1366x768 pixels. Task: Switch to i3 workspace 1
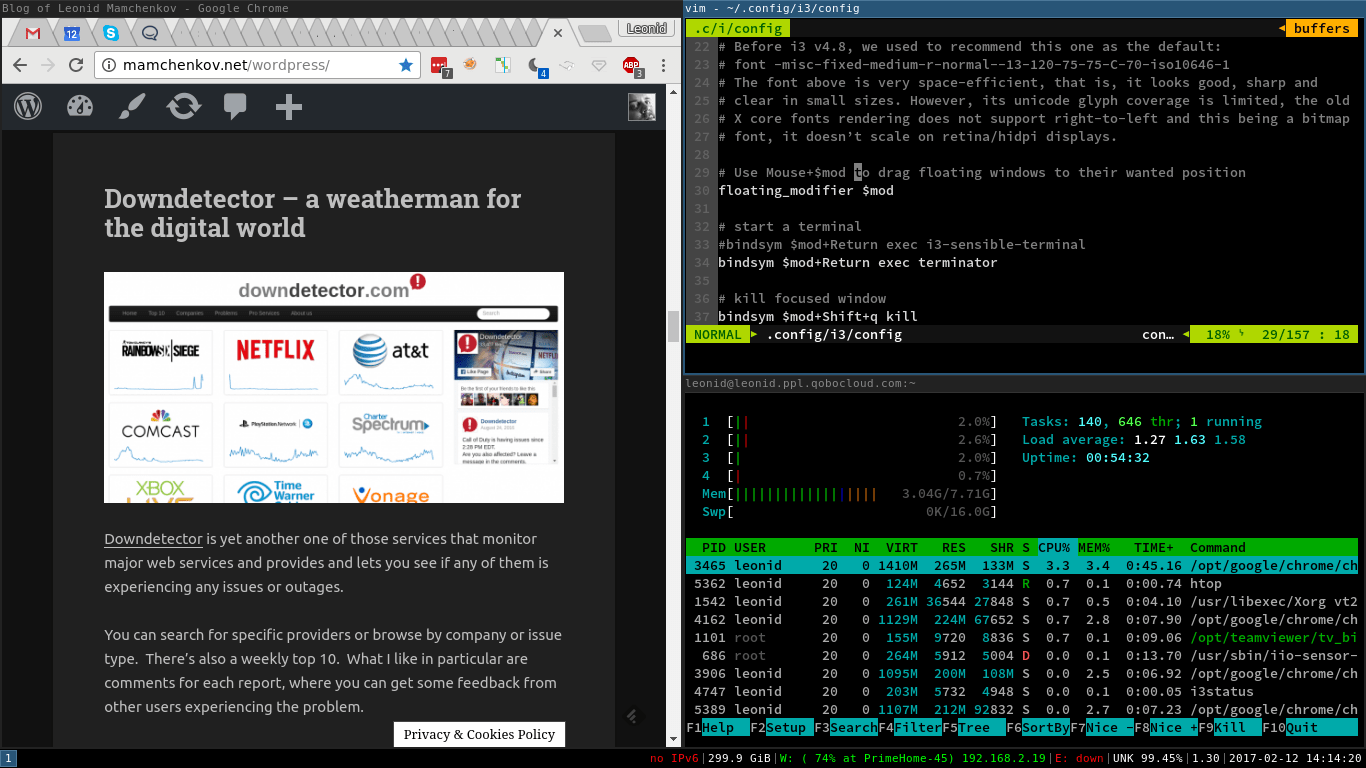click(x=8, y=758)
